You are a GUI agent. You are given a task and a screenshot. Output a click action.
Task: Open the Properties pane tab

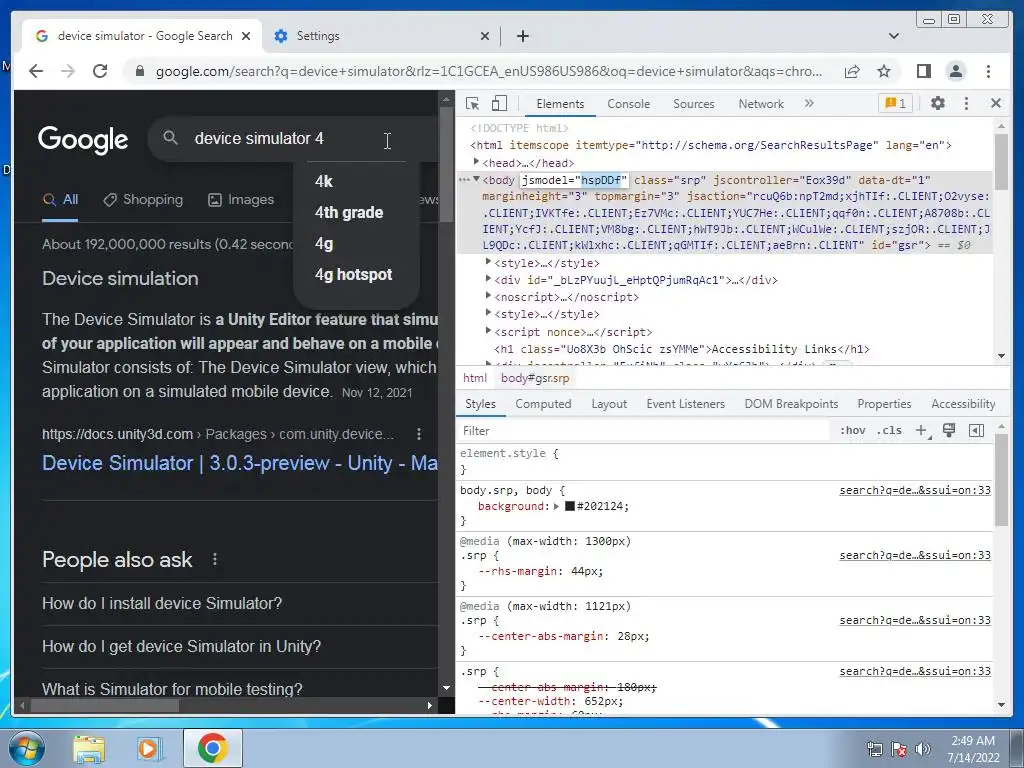click(x=884, y=404)
